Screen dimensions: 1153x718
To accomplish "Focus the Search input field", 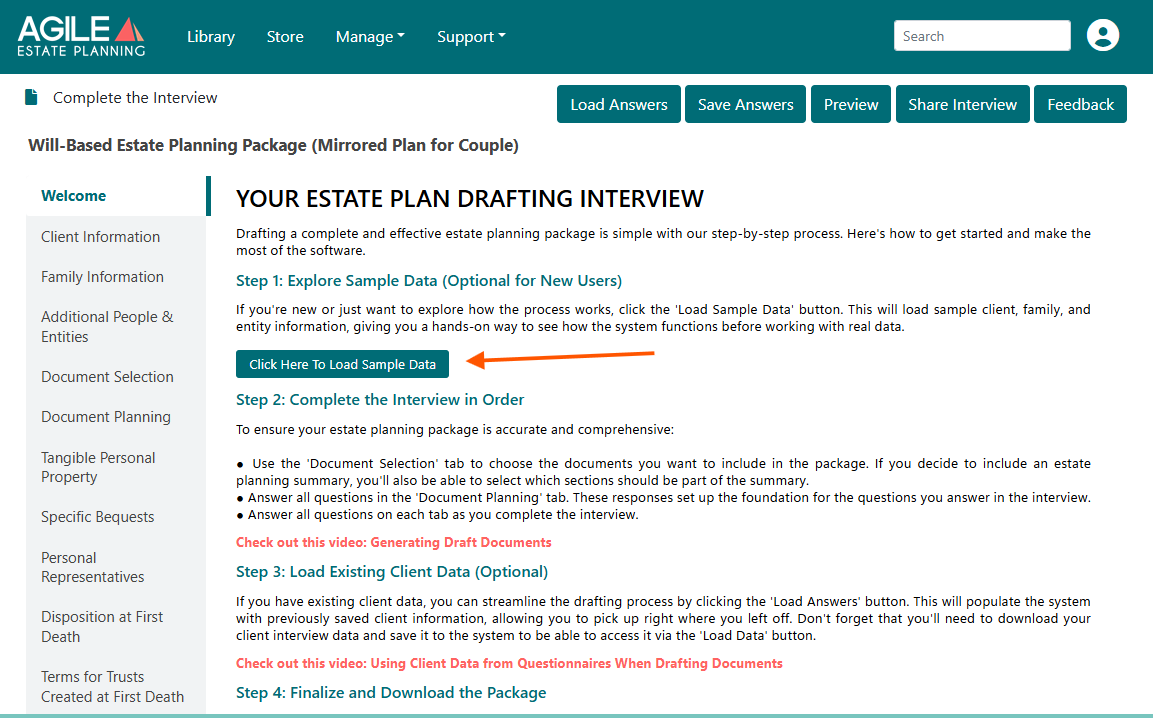I will (x=982, y=35).
